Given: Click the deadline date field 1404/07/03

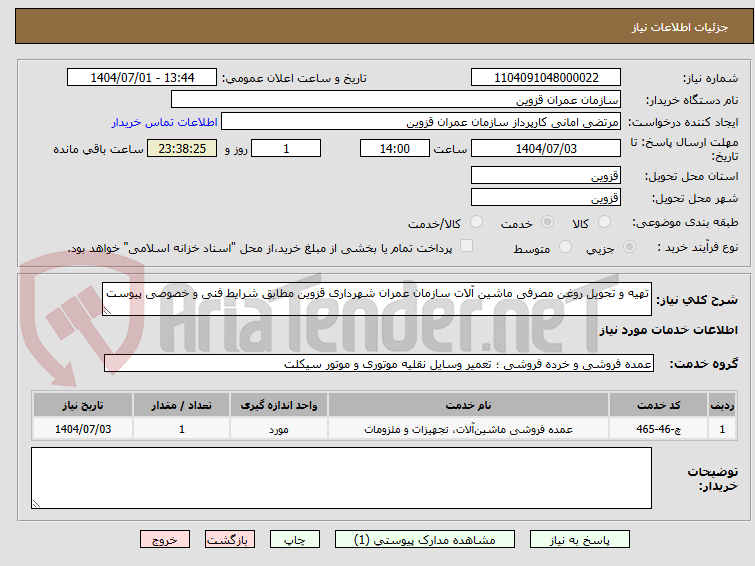Looking at the screenshot, I should tap(546, 148).
